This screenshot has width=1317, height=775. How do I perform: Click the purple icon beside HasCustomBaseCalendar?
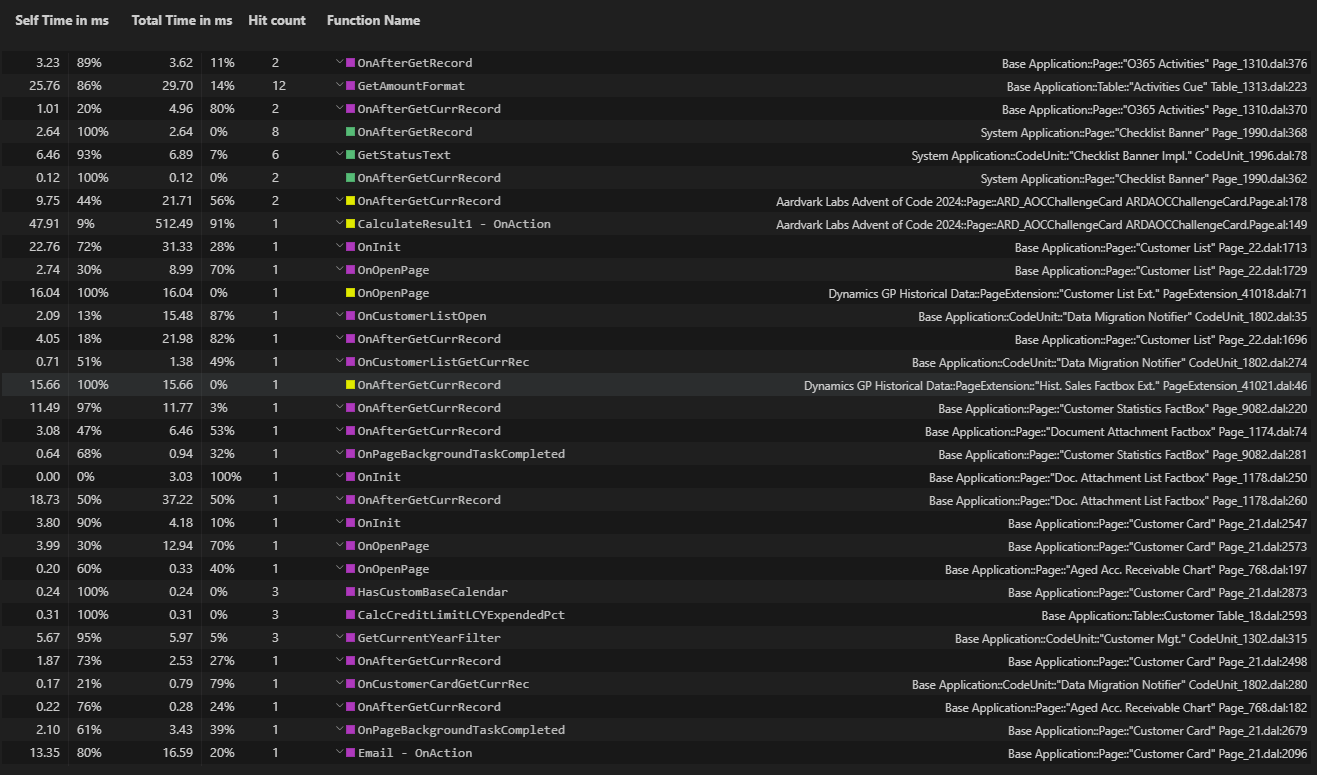pyautogui.click(x=351, y=592)
